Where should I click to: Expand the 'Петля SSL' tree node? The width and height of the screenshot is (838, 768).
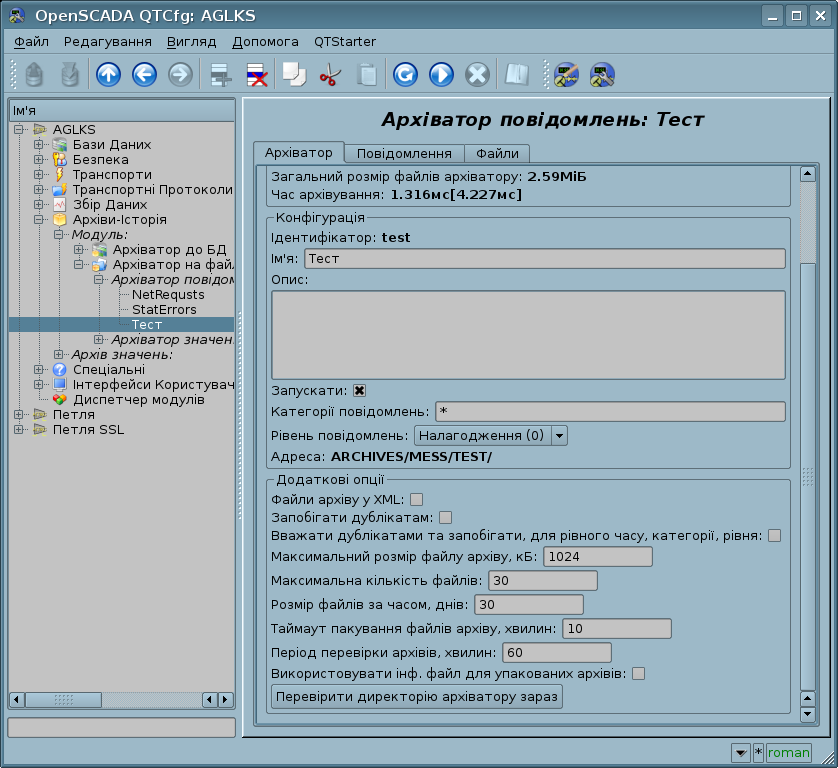click(19, 429)
